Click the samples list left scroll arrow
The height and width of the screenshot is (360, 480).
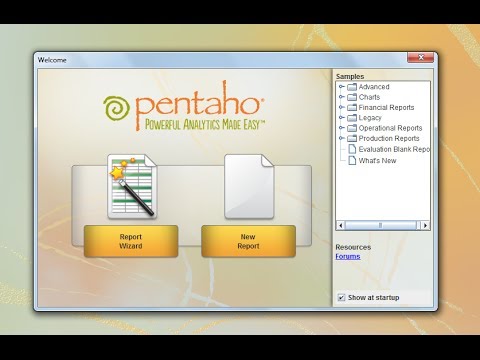(x=340, y=226)
